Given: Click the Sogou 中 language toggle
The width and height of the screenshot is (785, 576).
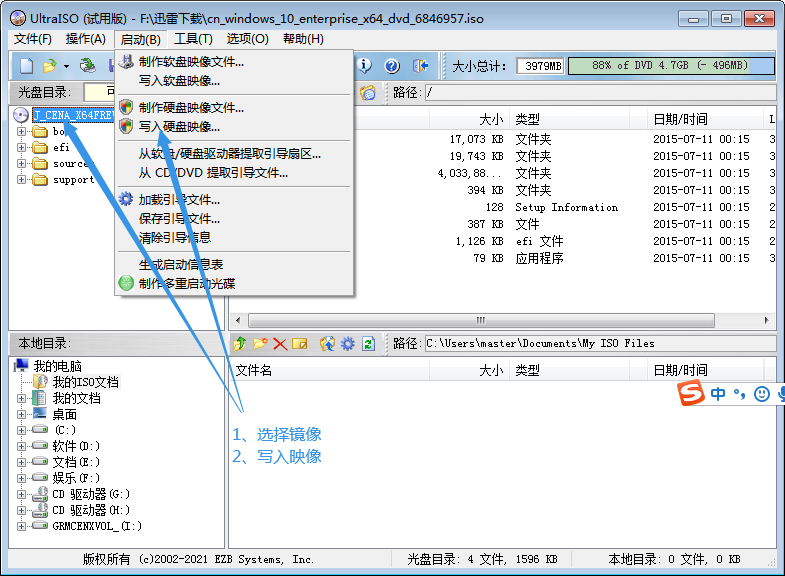Looking at the screenshot, I should (x=717, y=394).
